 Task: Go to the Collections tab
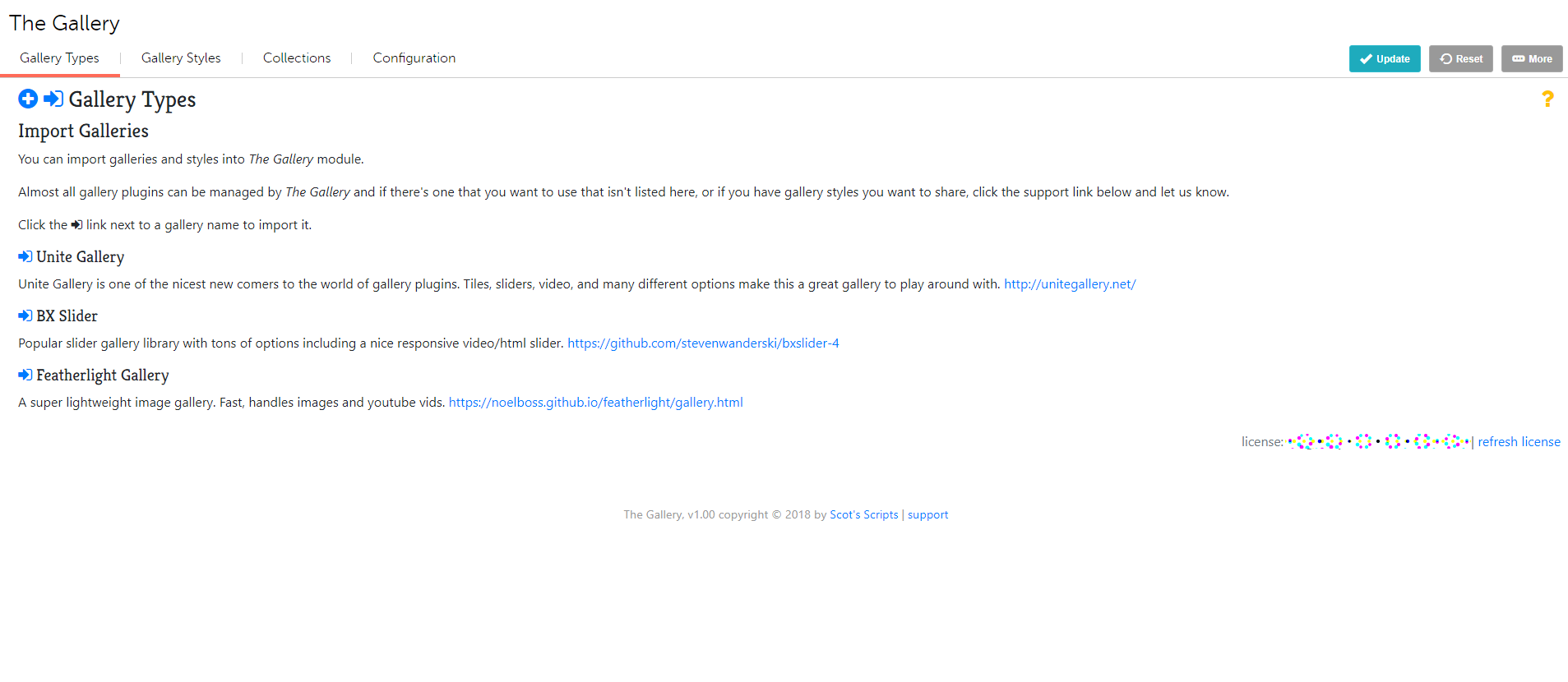pos(297,58)
